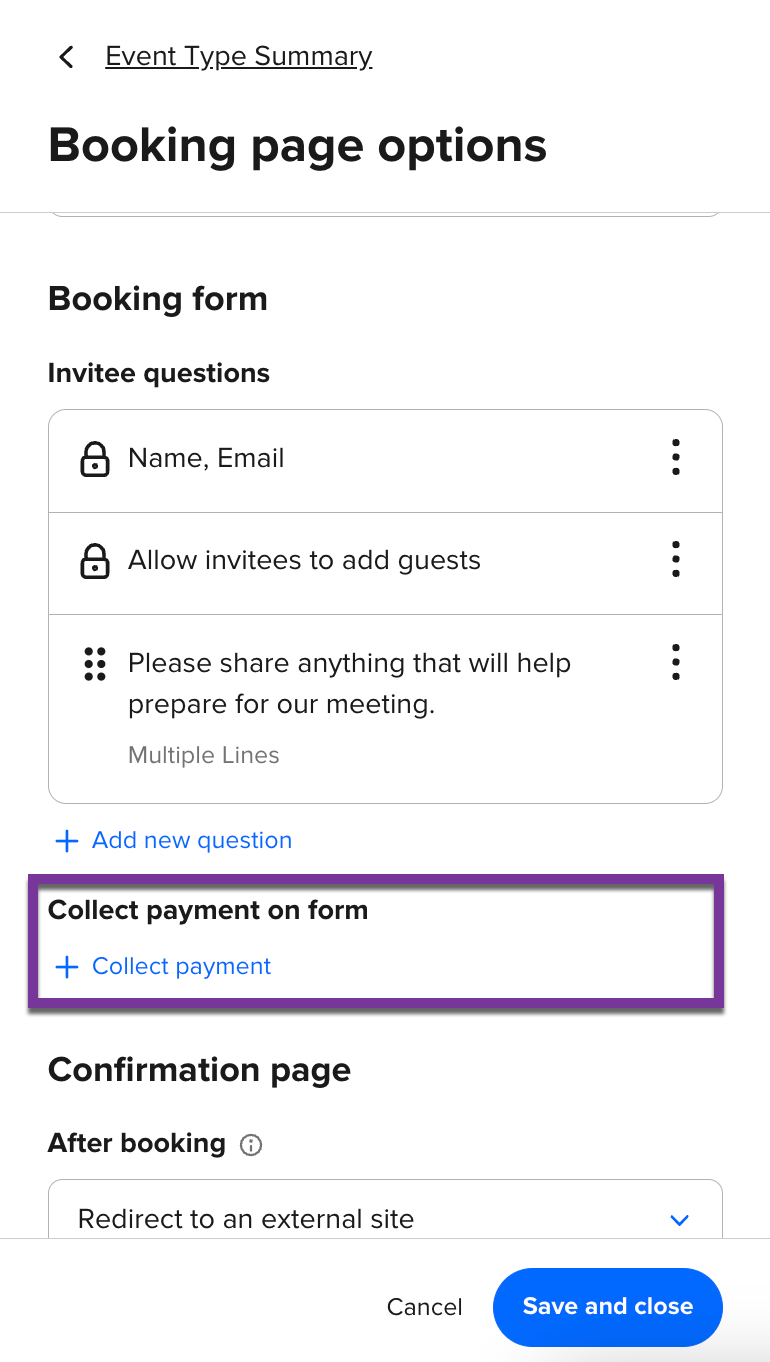Screen dimensions: 770x1362
Task: Click the Save and close button
Action: pos(607,1307)
